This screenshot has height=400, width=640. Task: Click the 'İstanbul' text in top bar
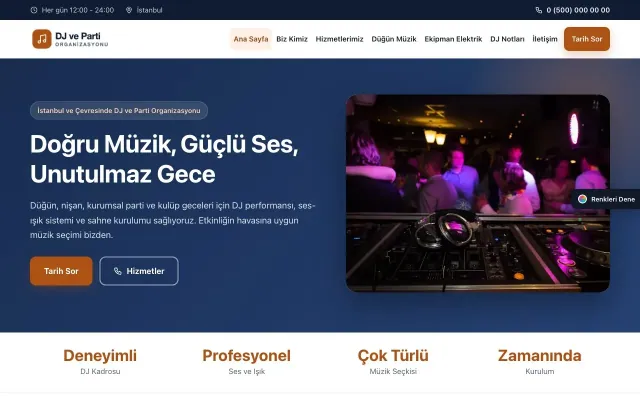click(x=149, y=10)
